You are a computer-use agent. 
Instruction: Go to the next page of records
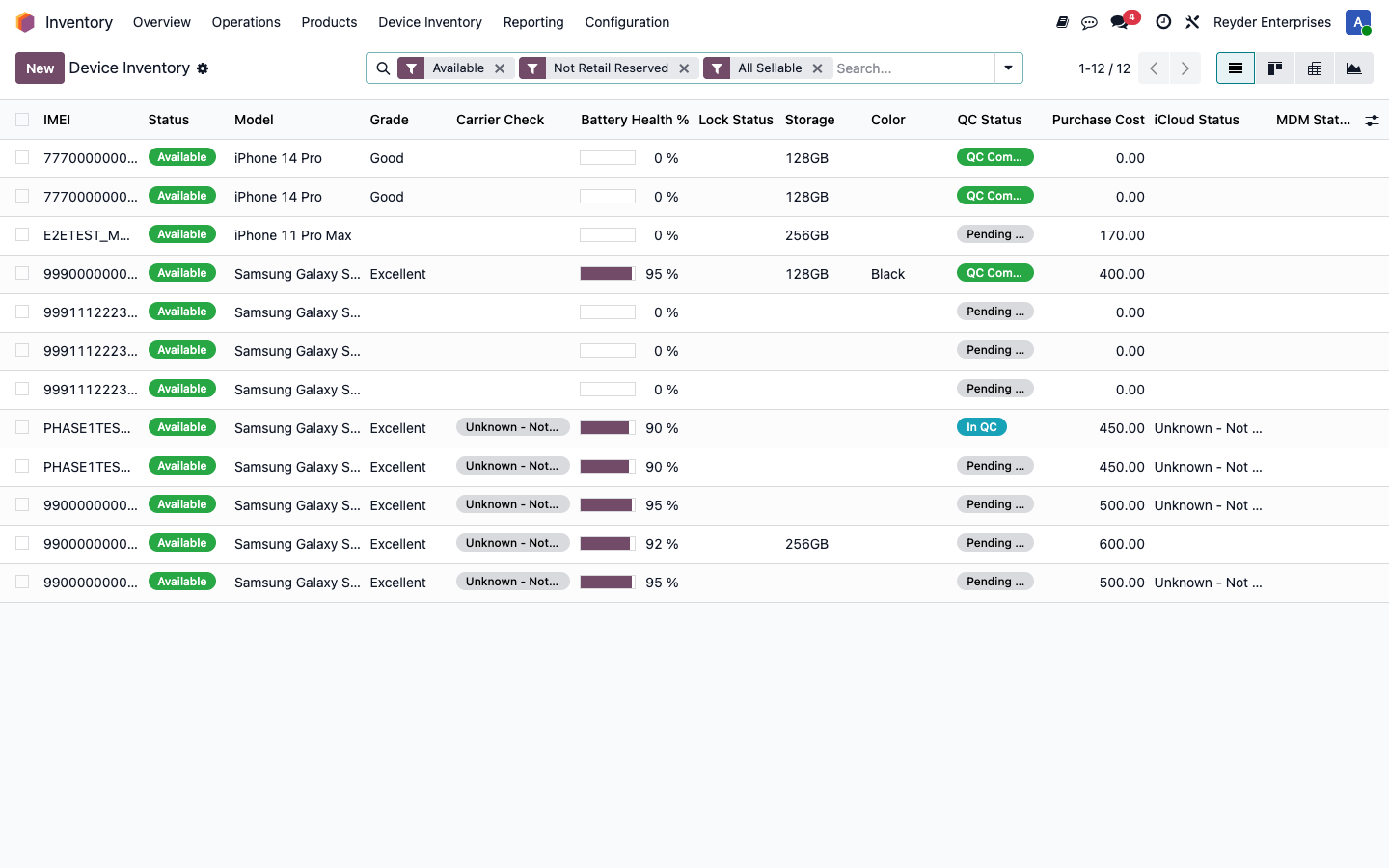[x=1185, y=68]
